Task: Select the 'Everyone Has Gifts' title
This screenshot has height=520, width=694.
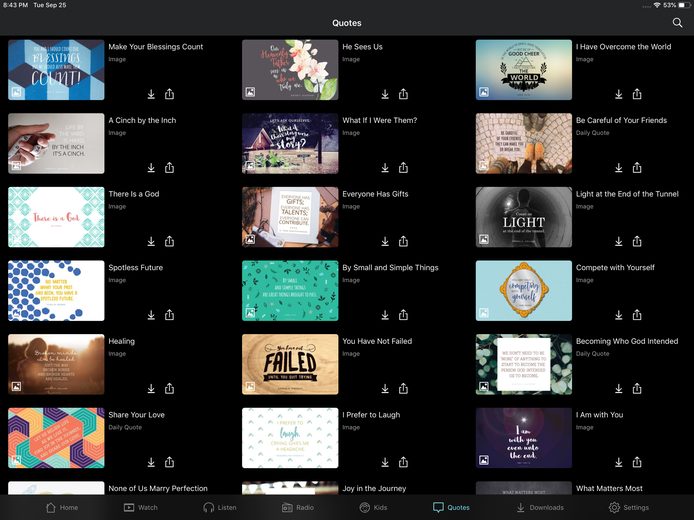Action: (375, 194)
